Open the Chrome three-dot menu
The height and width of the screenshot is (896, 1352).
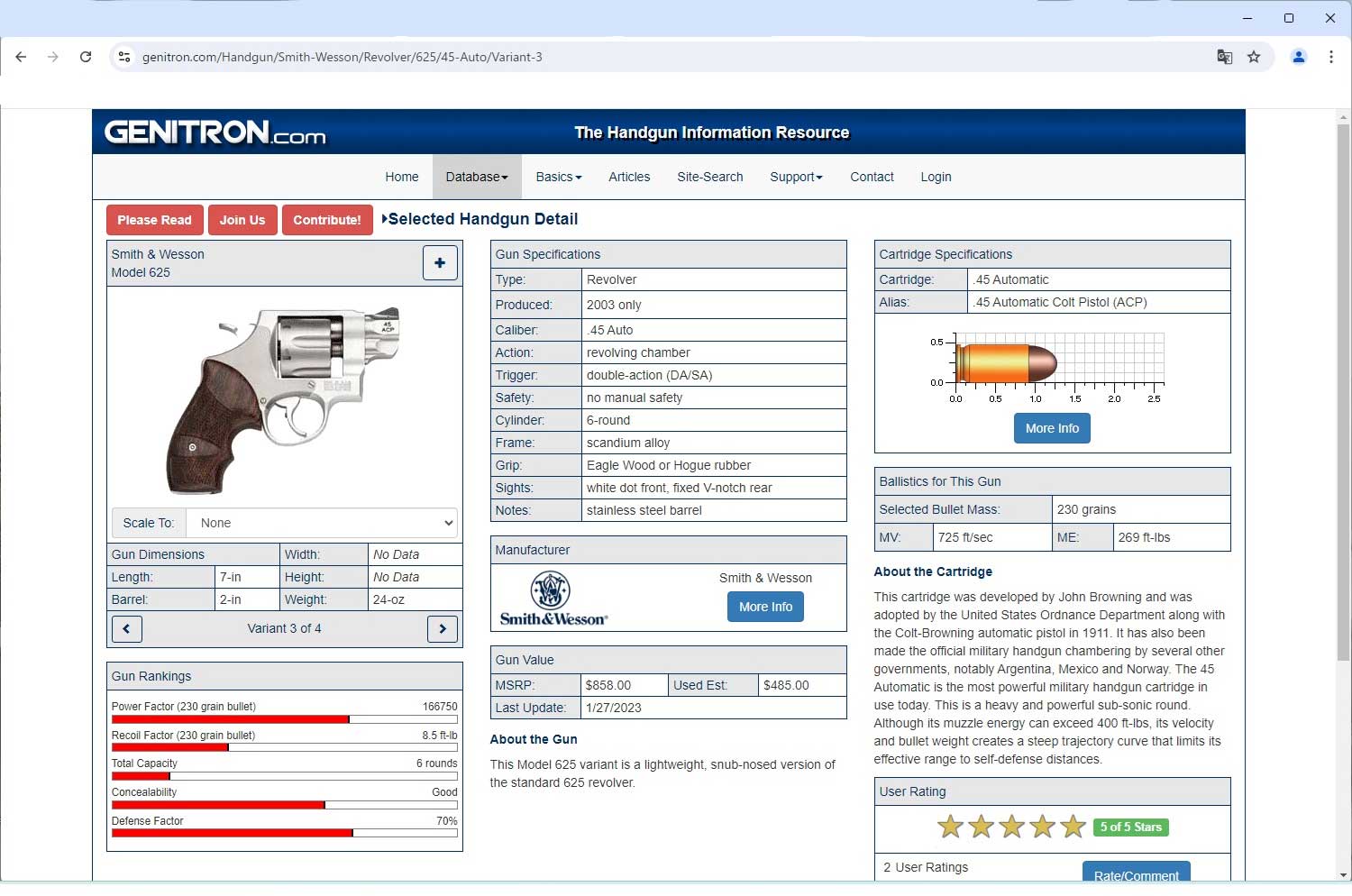click(x=1331, y=57)
